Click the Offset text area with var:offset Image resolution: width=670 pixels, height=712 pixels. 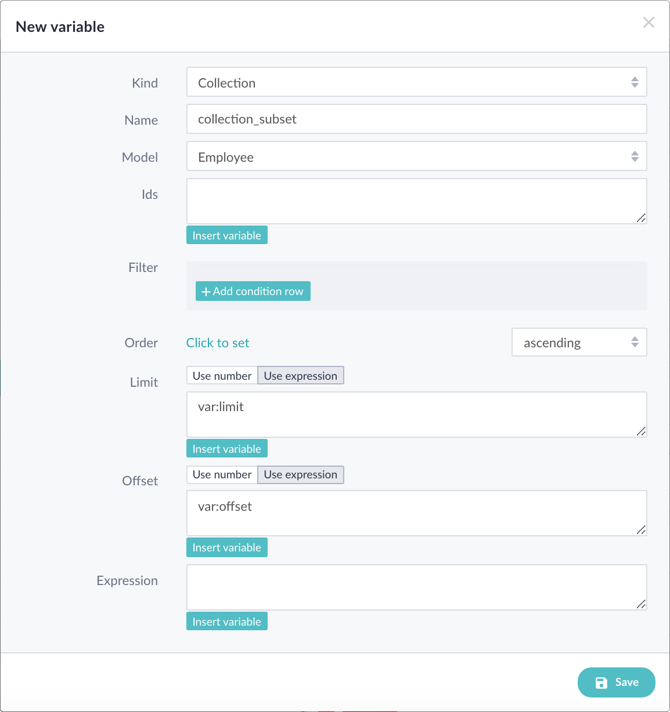click(416, 513)
